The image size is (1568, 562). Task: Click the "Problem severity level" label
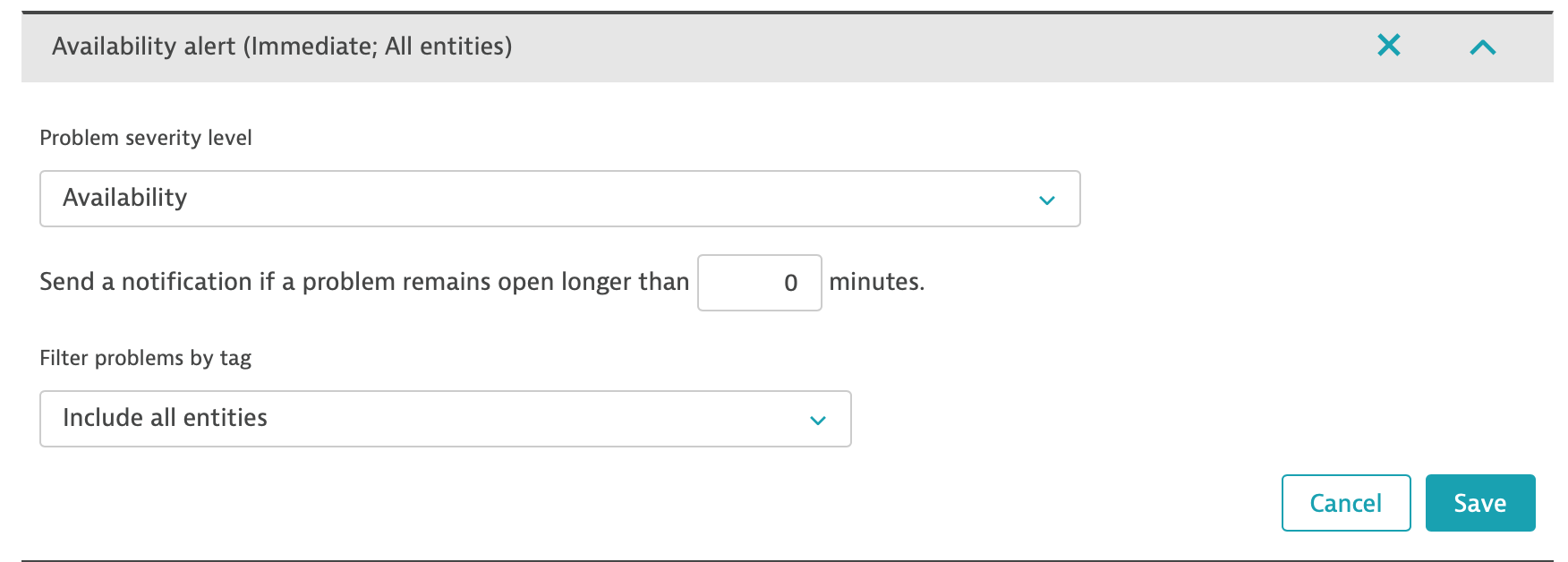[146, 138]
